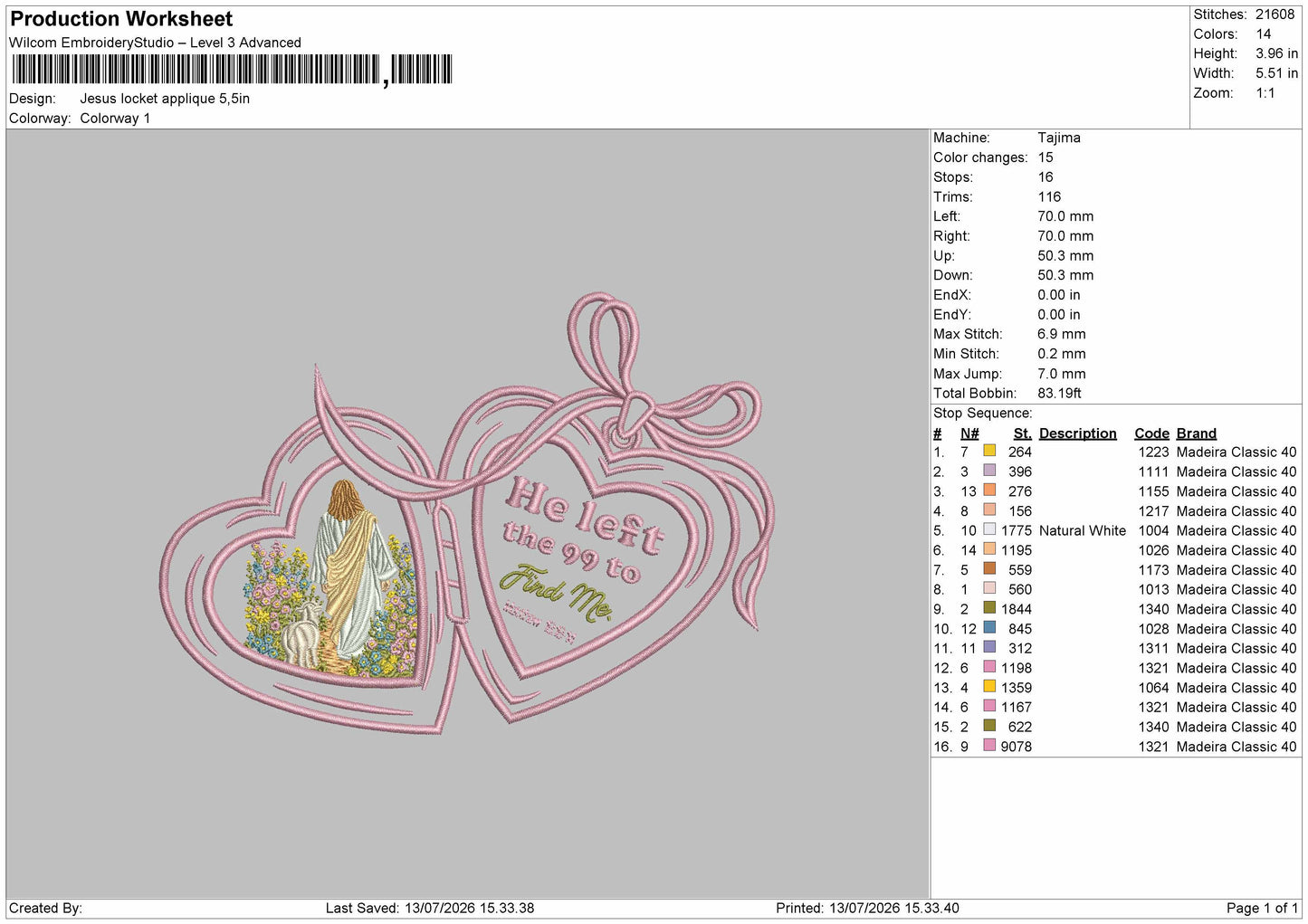Click the stitch count '9078' cell

click(x=1017, y=746)
